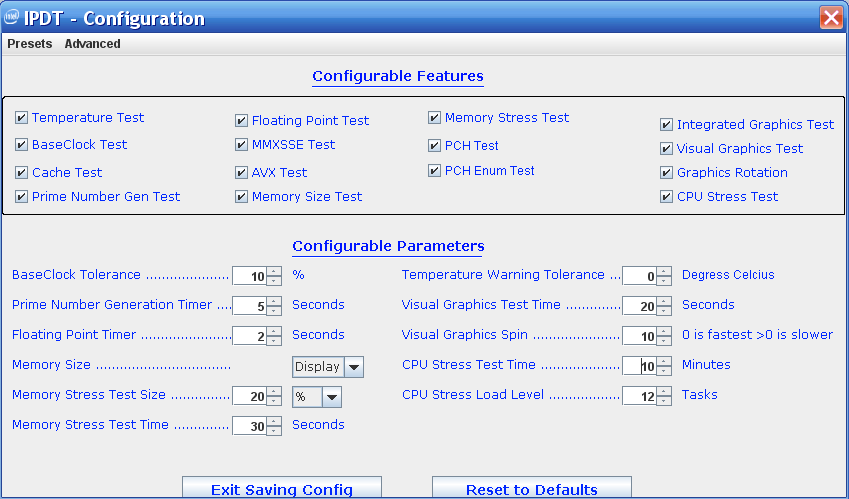Close the IPDT Configuration window
Image resolution: width=849 pixels, height=499 pixels.
click(x=831, y=18)
